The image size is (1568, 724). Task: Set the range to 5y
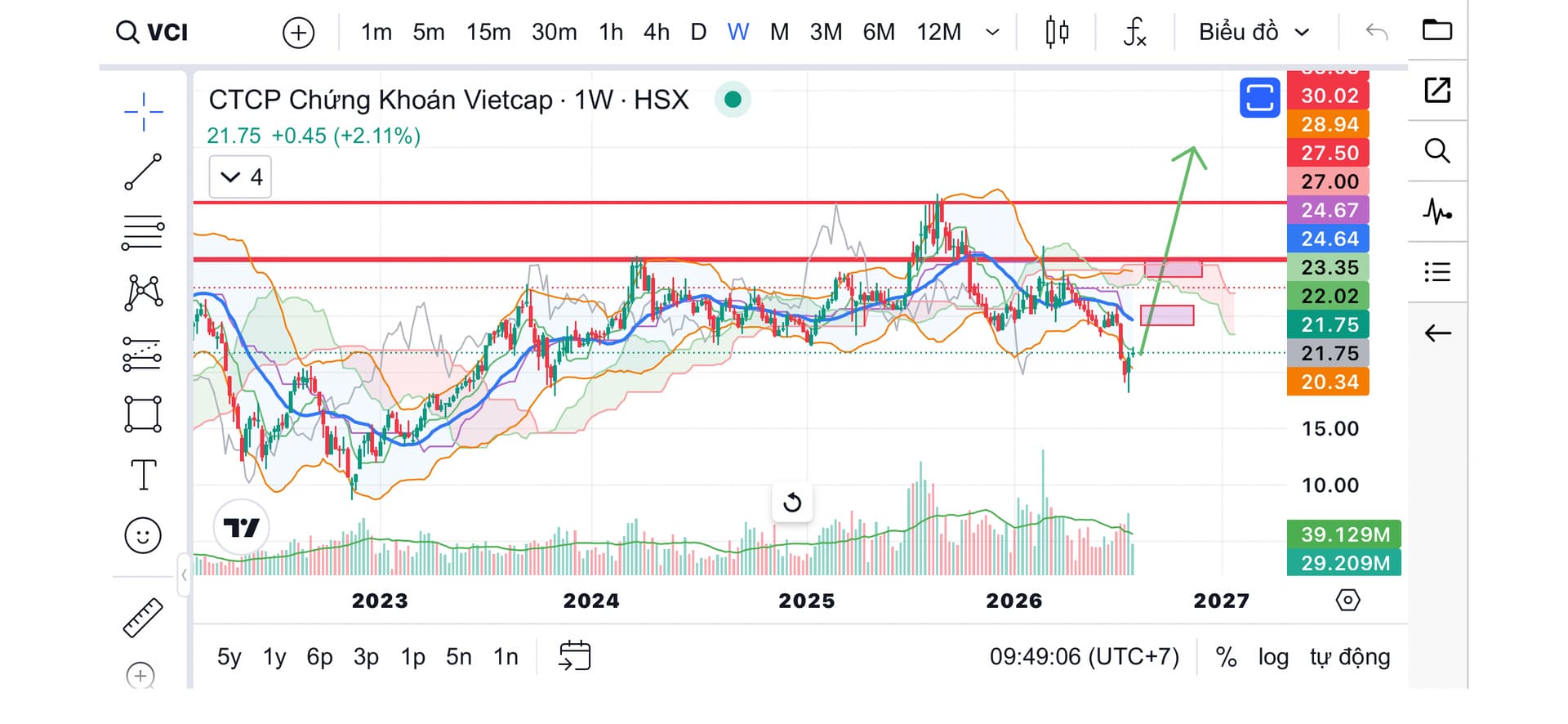click(229, 657)
